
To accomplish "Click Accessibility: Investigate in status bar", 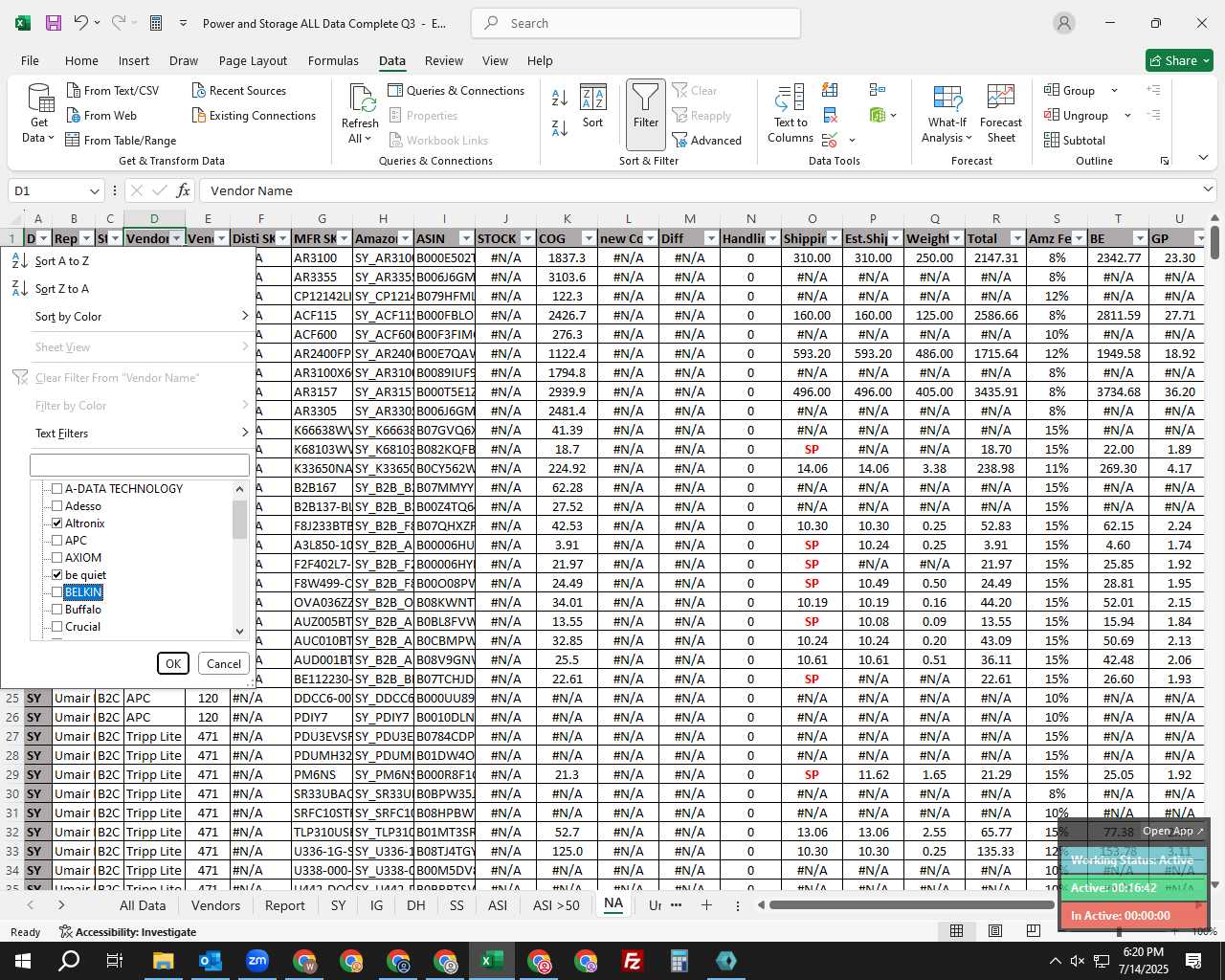I will click(127, 931).
